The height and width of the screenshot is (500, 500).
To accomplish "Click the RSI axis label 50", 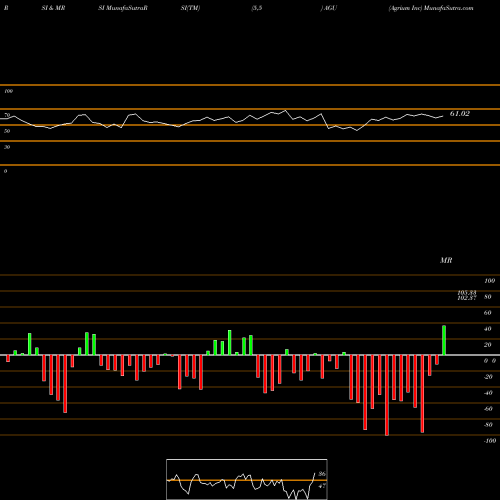I will click(7, 131).
